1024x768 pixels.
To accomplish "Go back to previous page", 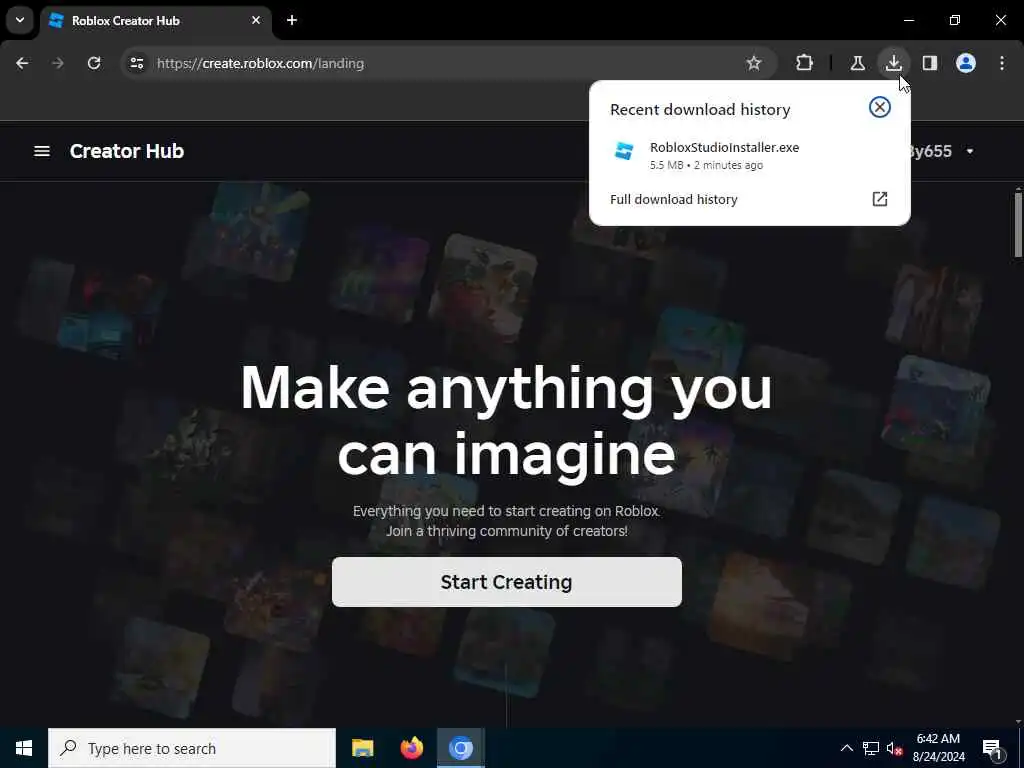I will point(22,63).
